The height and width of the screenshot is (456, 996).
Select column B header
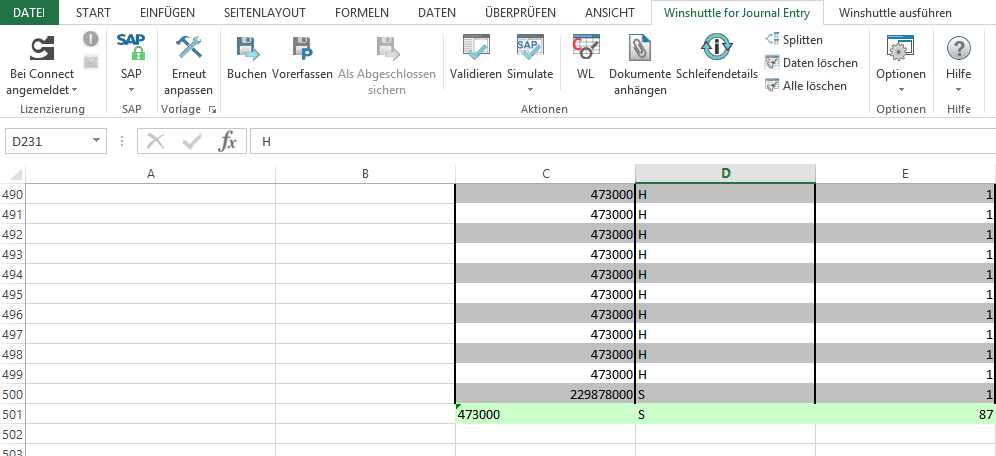coord(365,174)
